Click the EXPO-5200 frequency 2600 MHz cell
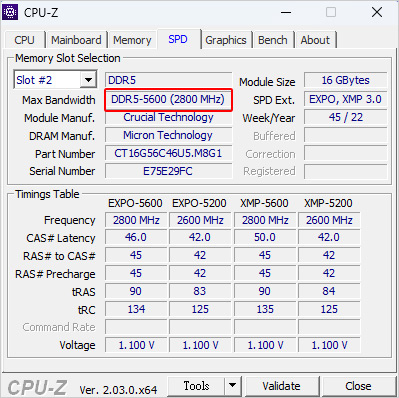This screenshot has height=398, width=399. [x=200, y=220]
